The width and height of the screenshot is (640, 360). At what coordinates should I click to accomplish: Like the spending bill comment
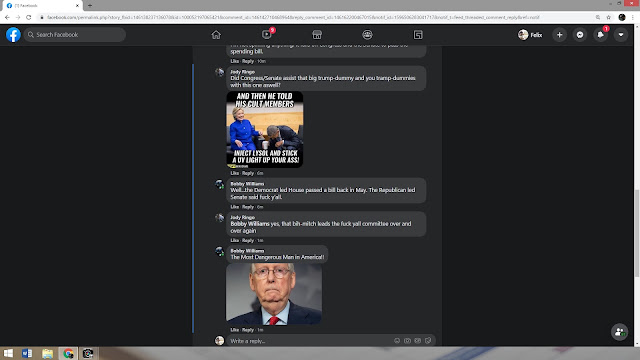(x=235, y=61)
